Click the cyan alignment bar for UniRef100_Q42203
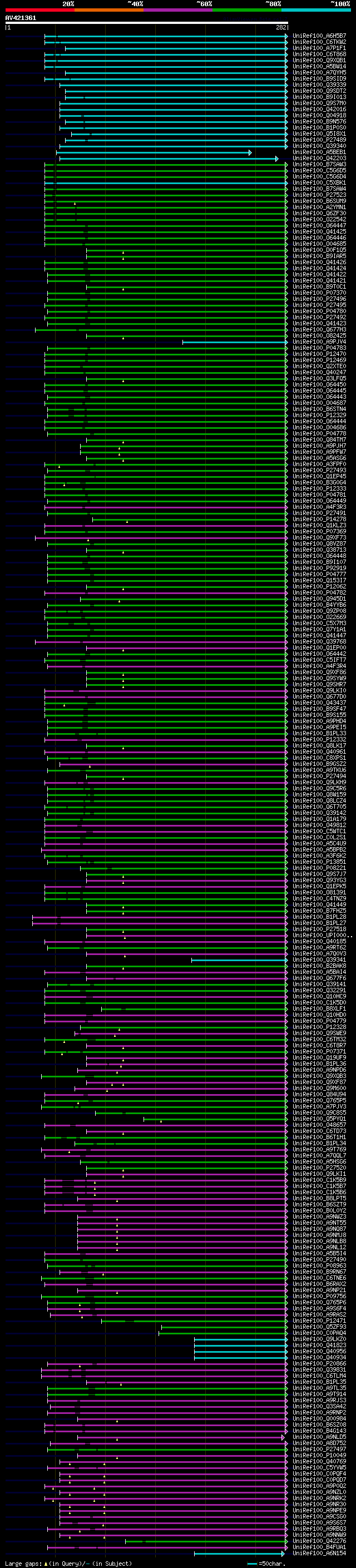The height and width of the screenshot is (1568, 356). click(169, 159)
